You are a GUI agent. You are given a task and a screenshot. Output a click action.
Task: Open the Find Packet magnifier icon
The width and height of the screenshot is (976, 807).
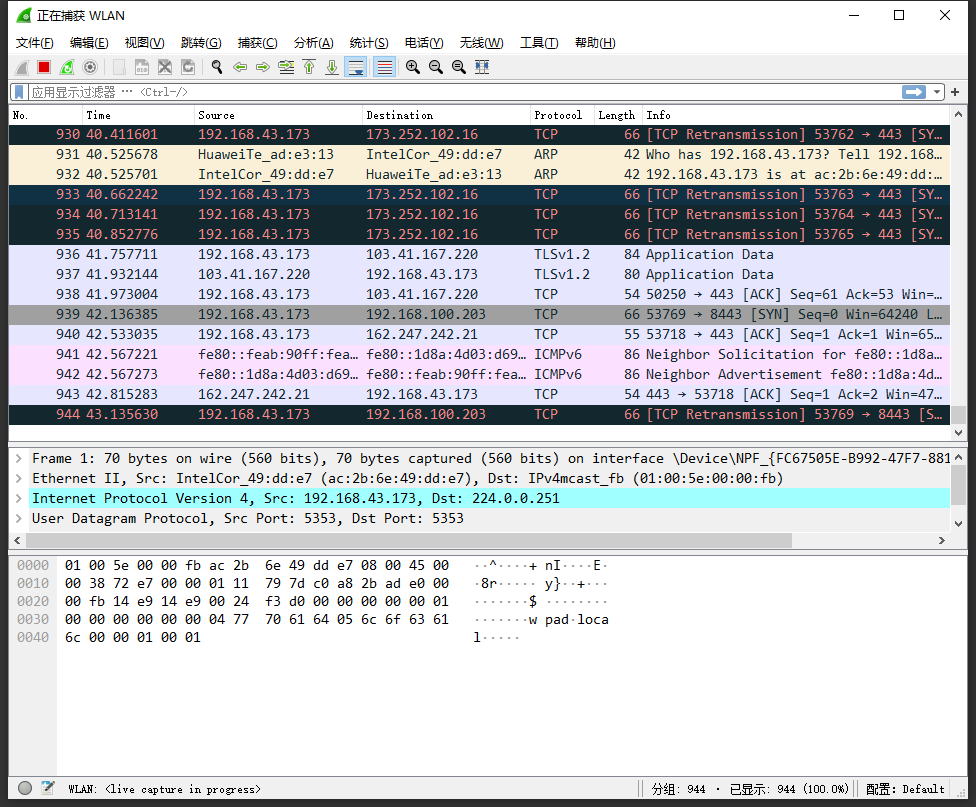click(x=215, y=66)
